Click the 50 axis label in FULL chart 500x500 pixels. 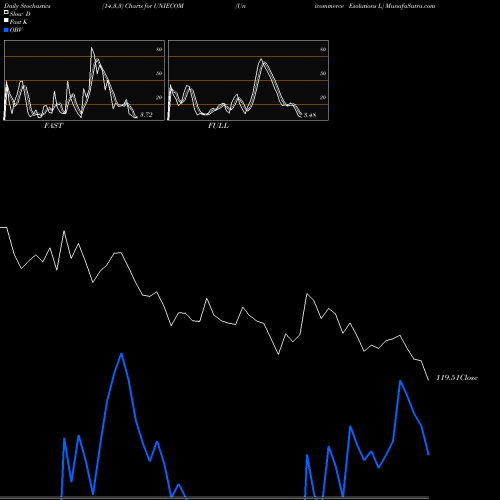click(x=323, y=73)
